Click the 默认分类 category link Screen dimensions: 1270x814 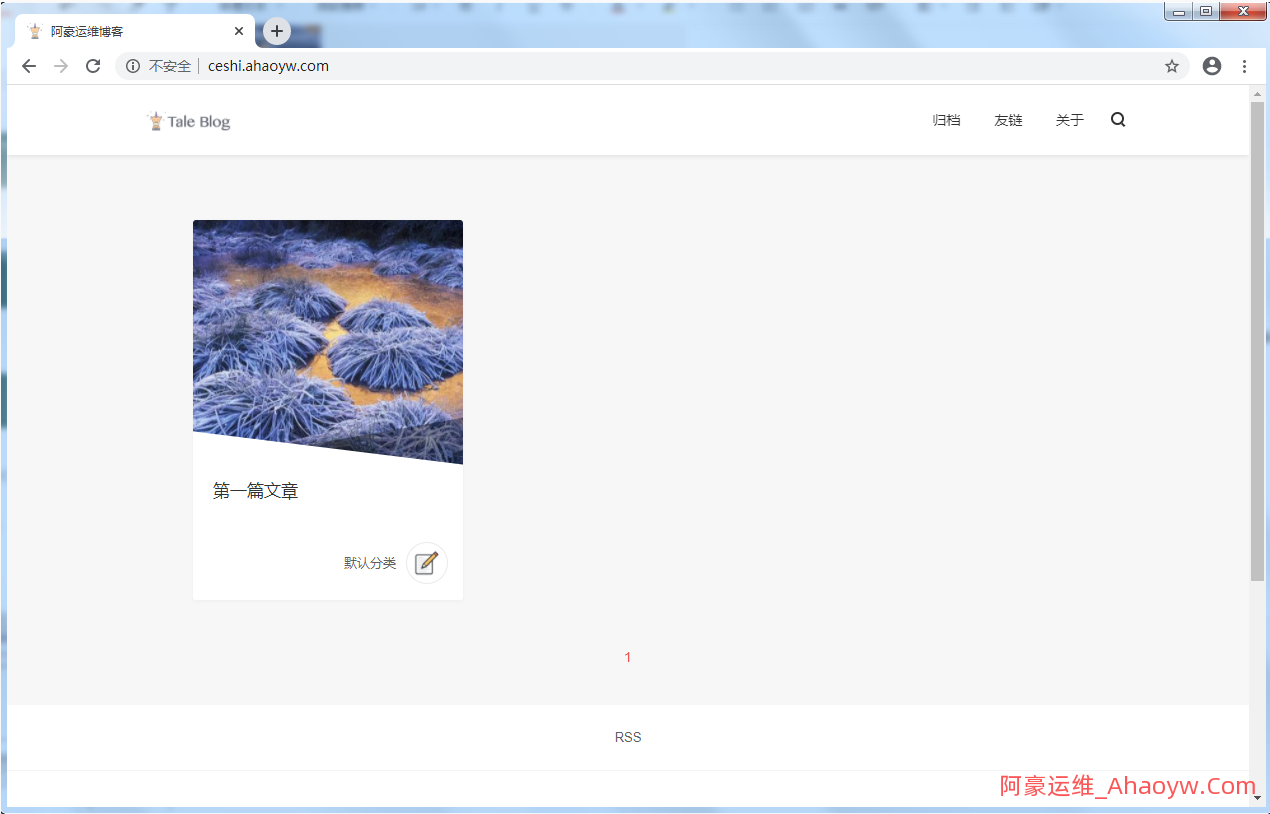370,563
